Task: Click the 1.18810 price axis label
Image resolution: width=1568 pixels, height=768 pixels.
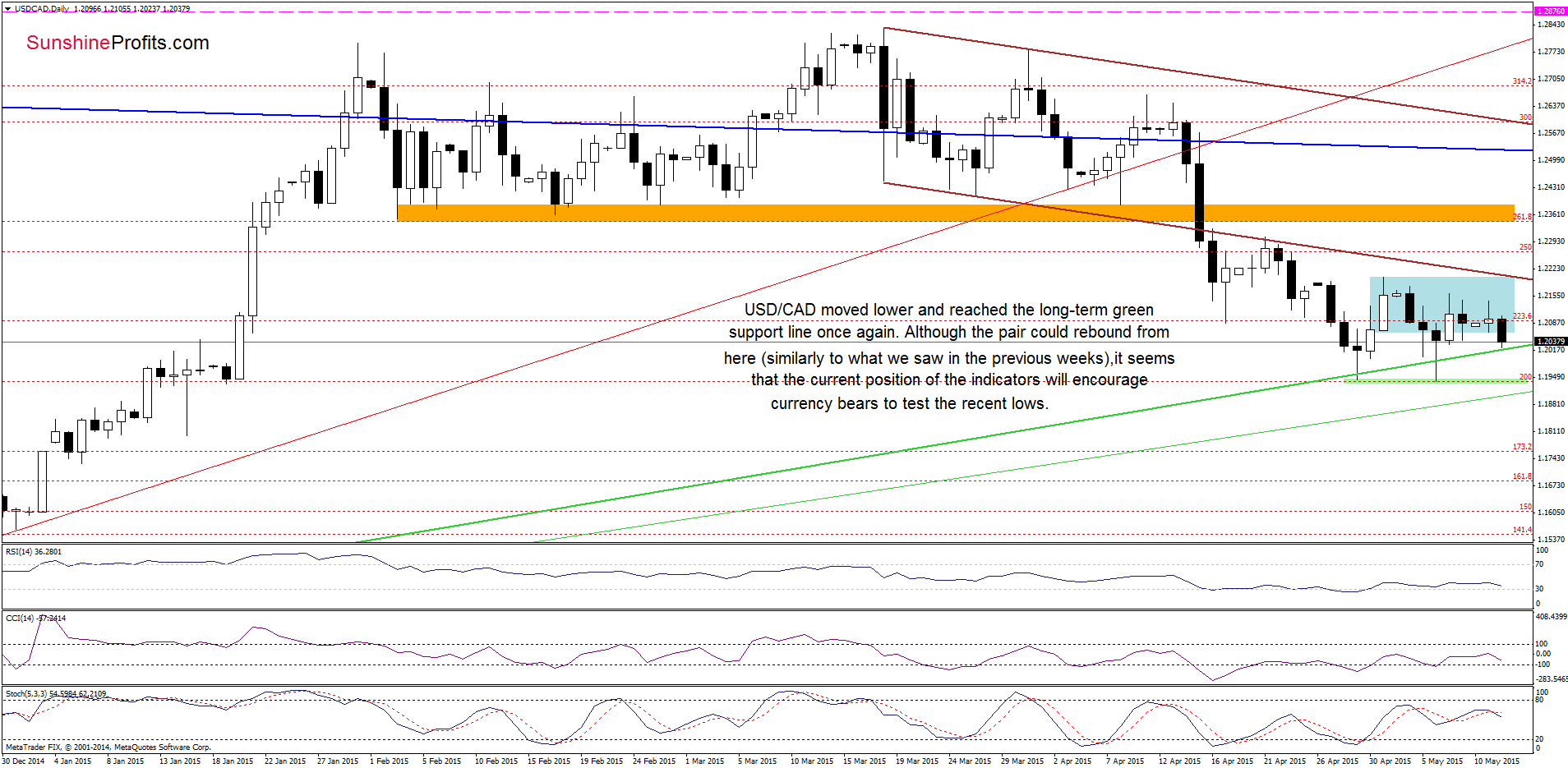Action: [1551, 404]
